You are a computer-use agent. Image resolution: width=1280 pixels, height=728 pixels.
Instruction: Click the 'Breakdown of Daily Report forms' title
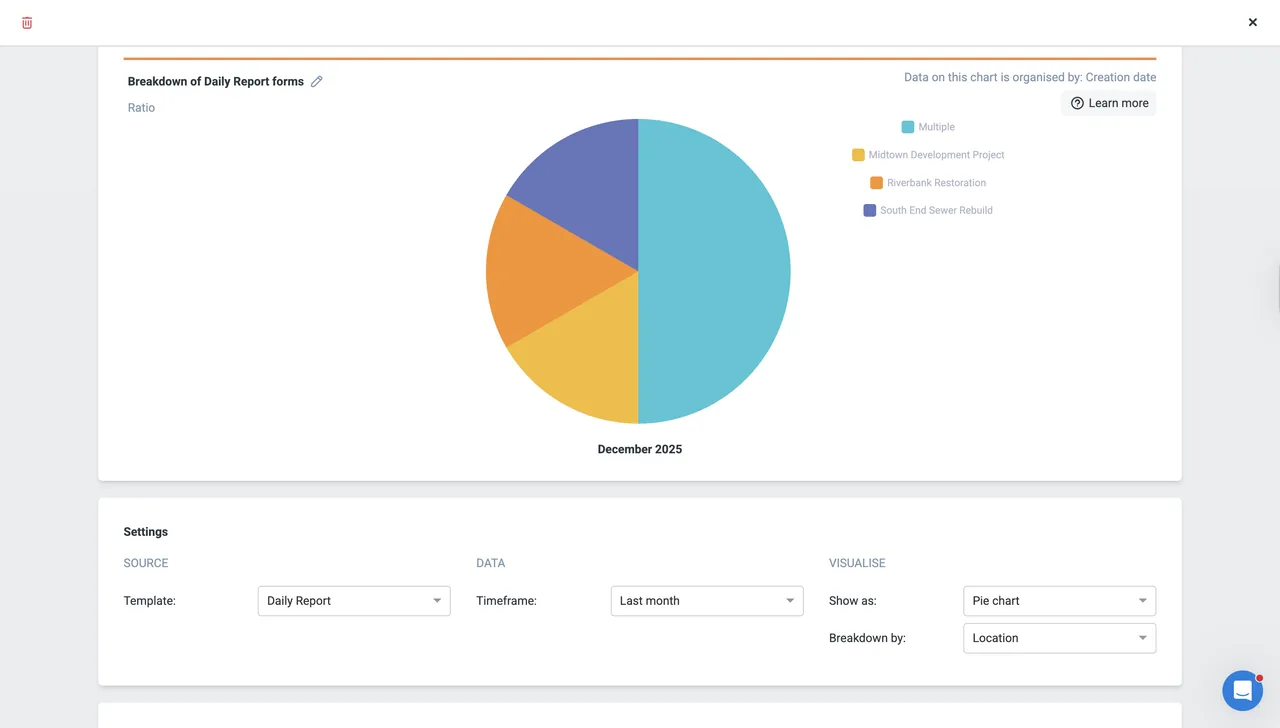tap(216, 82)
